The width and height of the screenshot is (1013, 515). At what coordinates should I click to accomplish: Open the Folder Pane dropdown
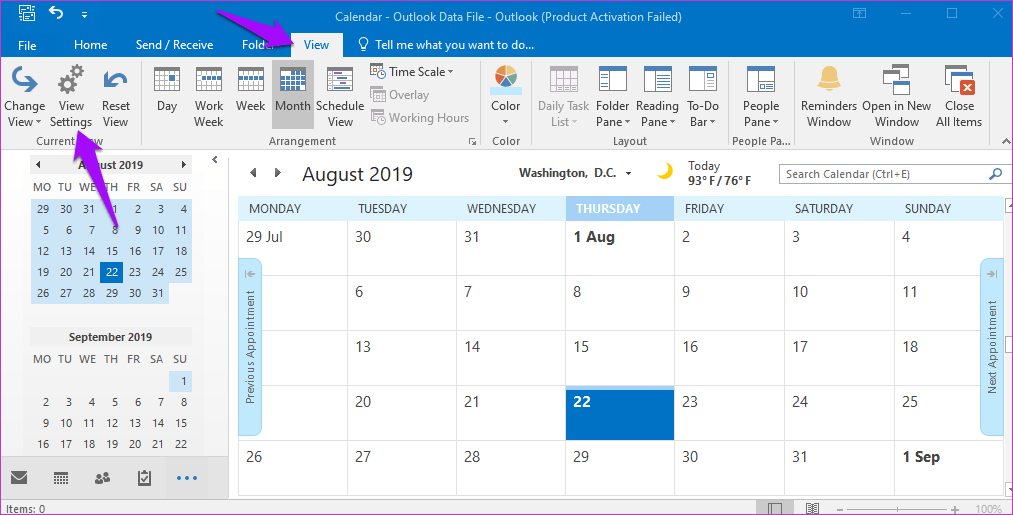[612, 96]
